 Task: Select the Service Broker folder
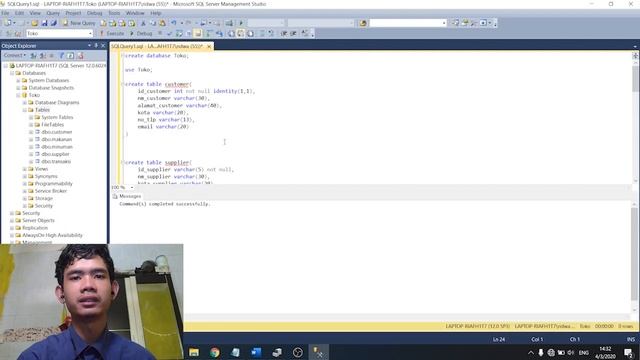pos(51,191)
